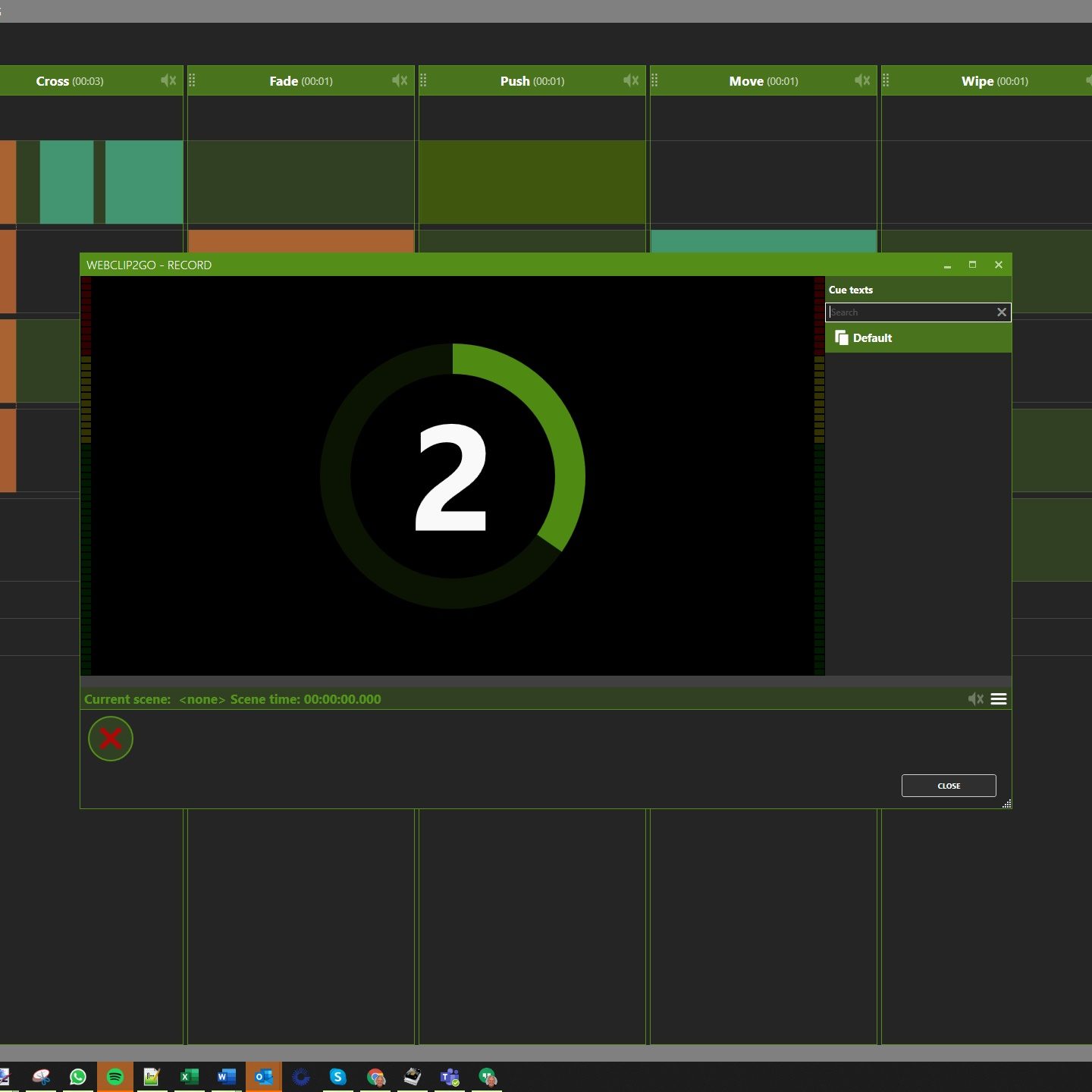The image size is (1092, 1092).
Task: Select the Push (00:01) column header
Action: [x=532, y=81]
